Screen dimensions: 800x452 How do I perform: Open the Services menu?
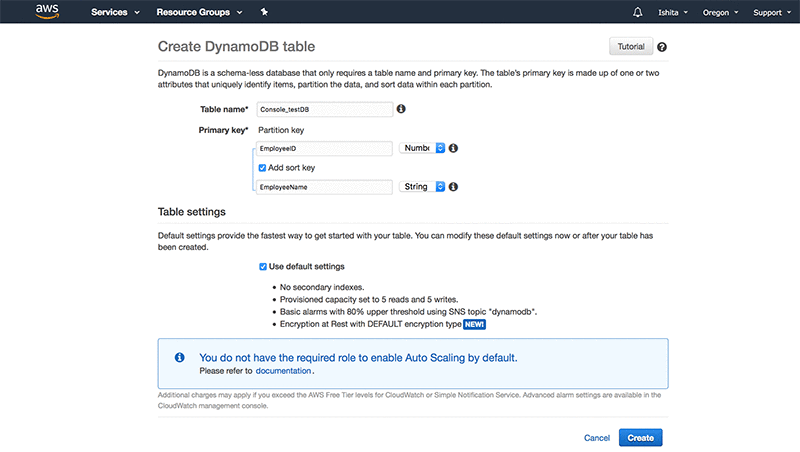click(115, 12)
